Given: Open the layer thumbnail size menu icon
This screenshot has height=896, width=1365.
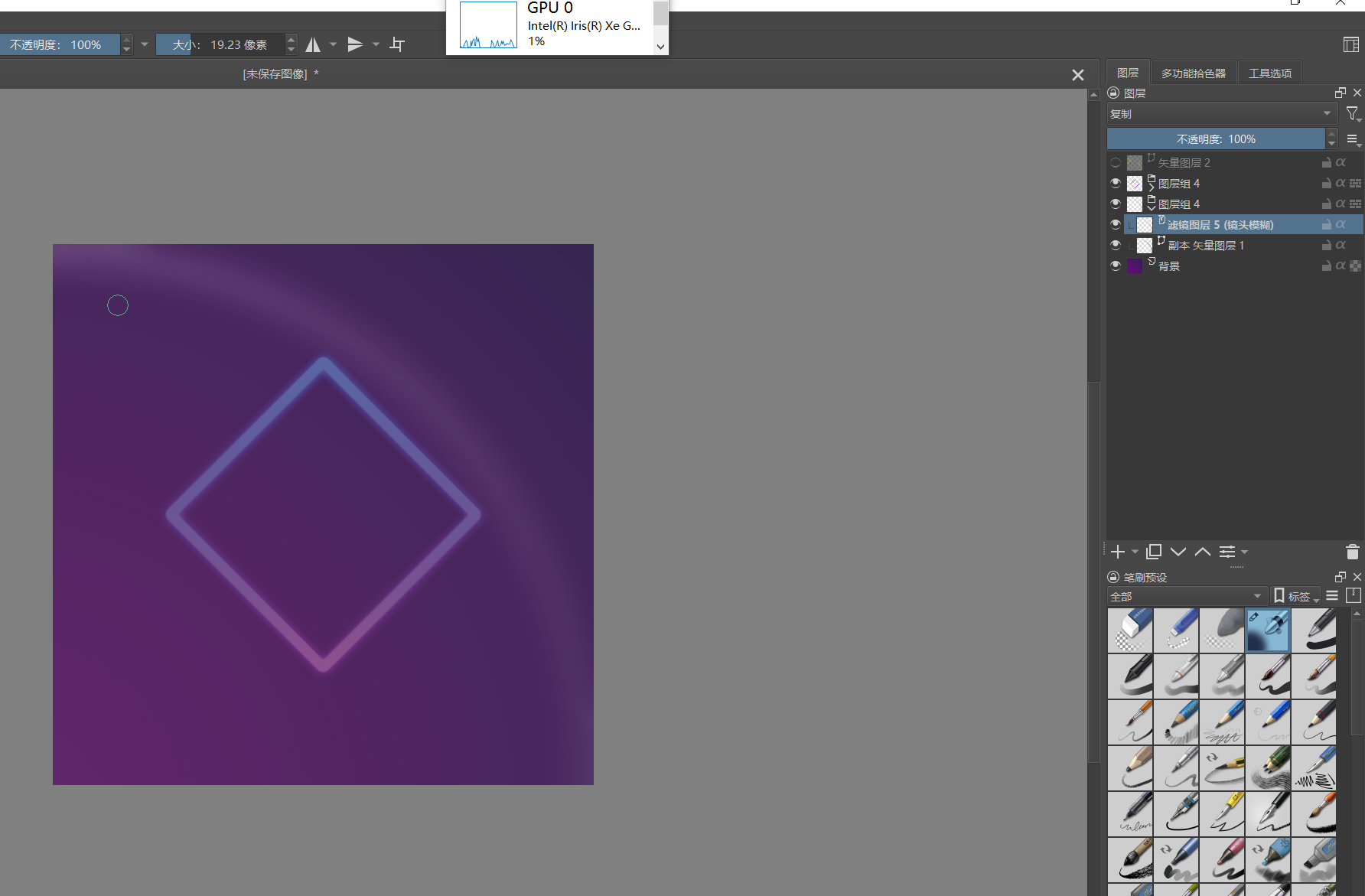Looking at the screenshot, I should (x=1353, y=139).
